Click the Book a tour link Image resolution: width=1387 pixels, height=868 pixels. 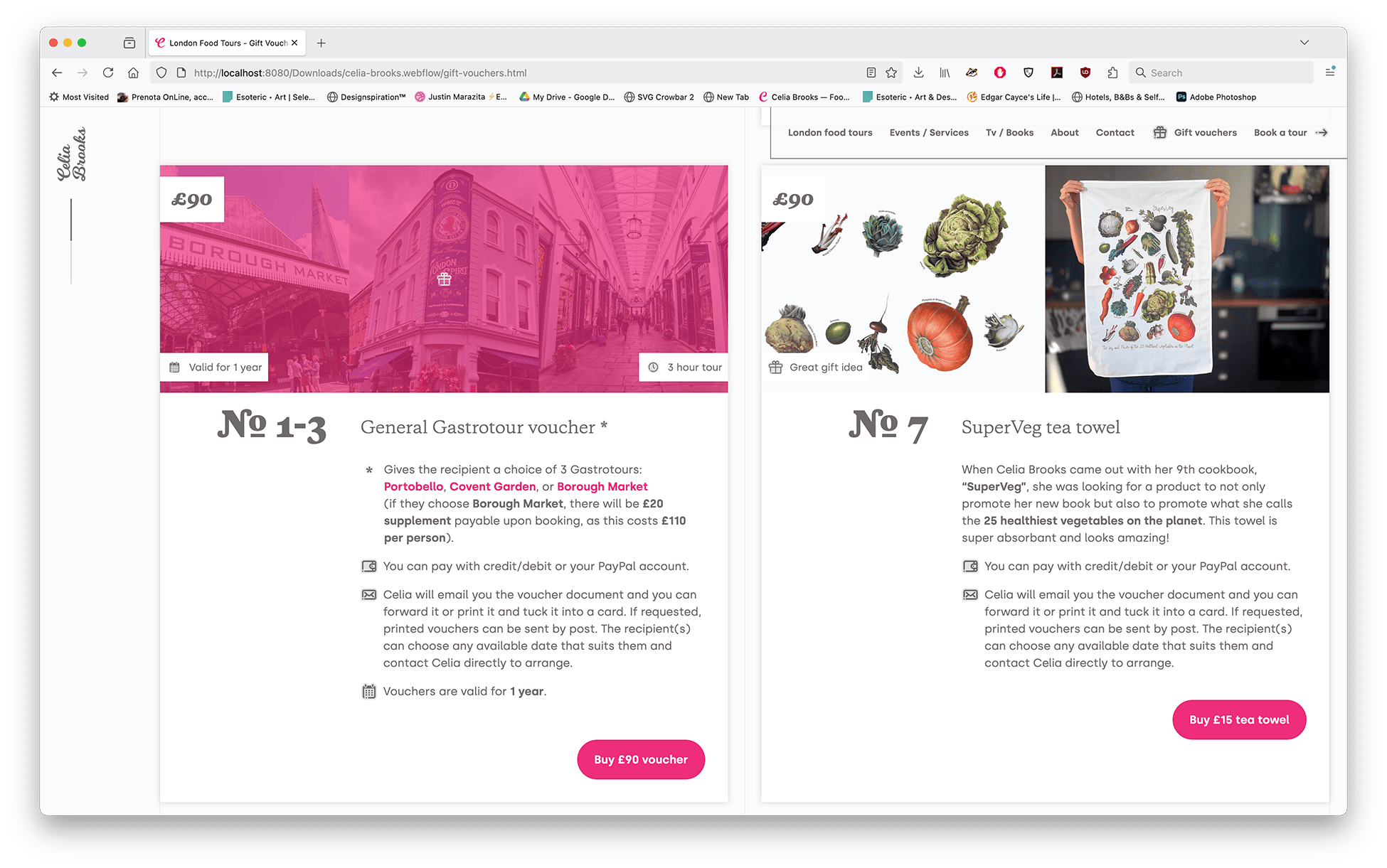tap(1280, 132)
